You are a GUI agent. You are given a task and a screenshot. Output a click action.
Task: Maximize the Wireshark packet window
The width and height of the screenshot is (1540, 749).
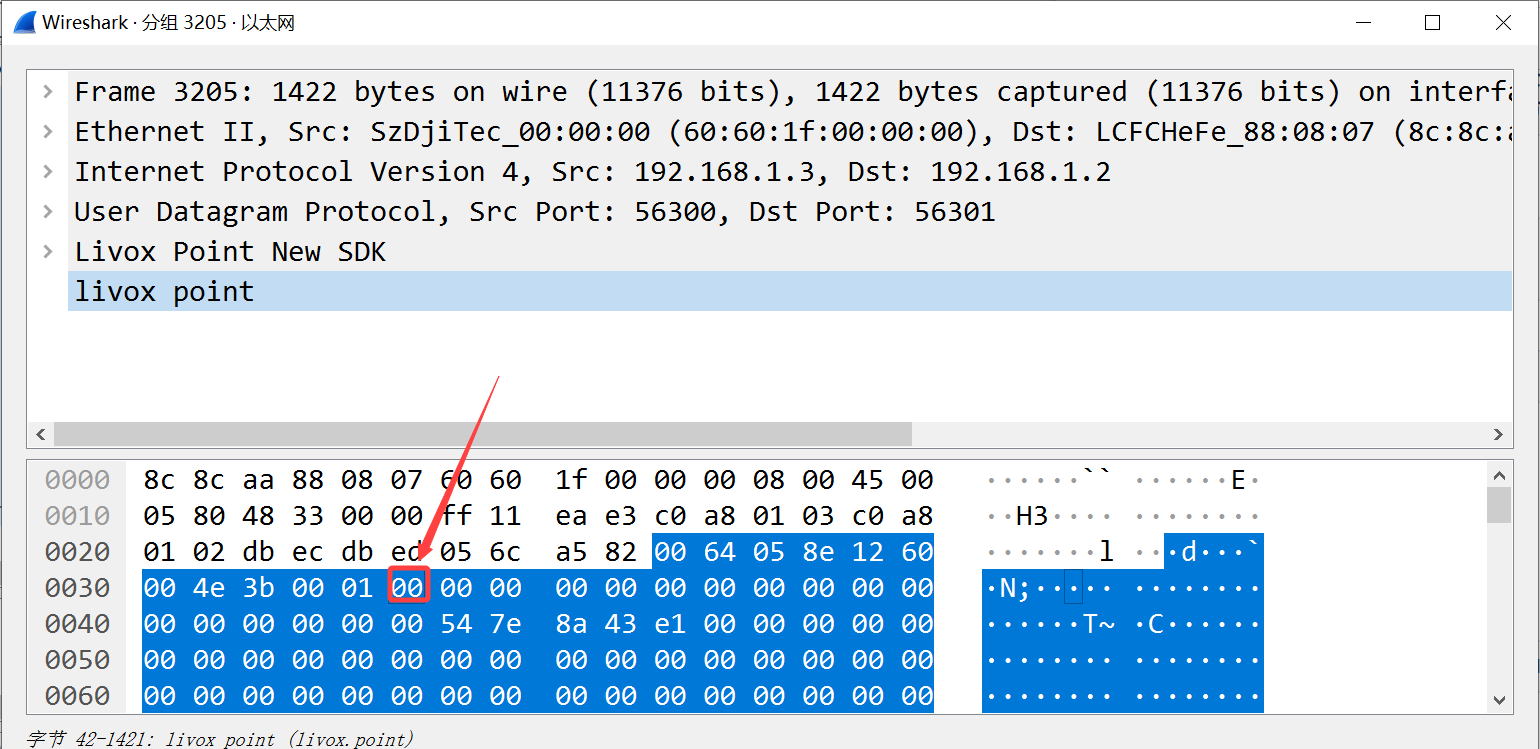tap(1432, 22)
